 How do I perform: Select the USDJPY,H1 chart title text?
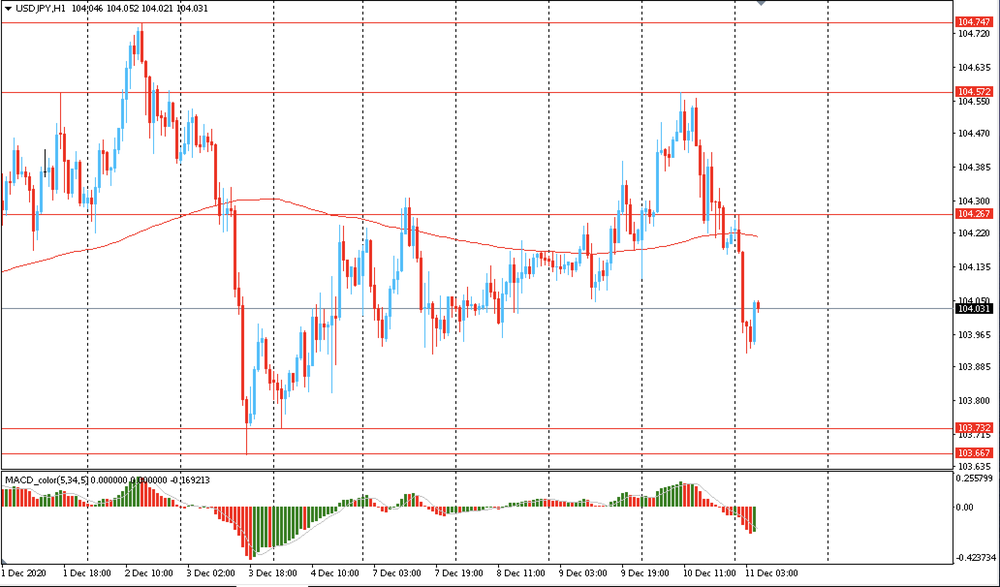[40, 9]
